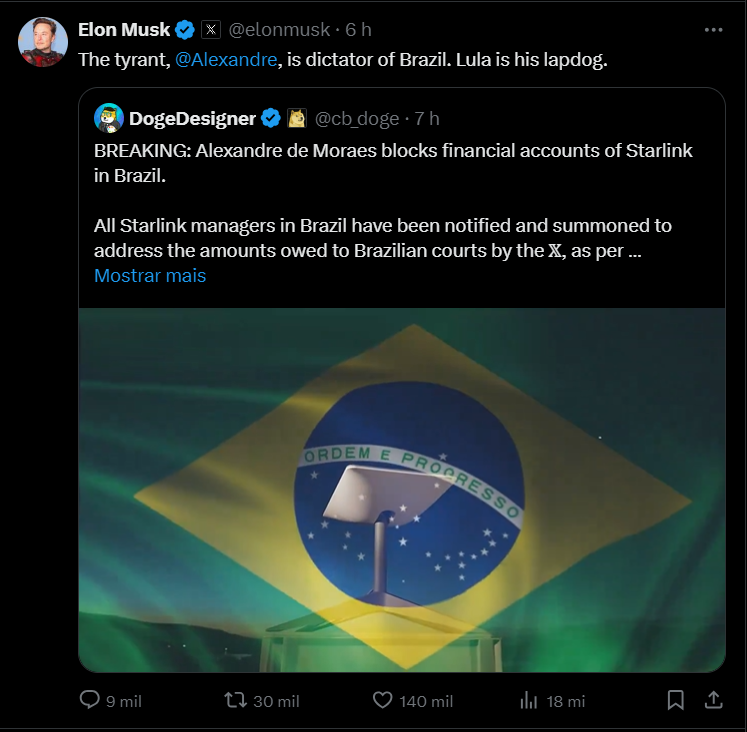Click the reply comment icon
747x732 pixels.
(x=90, y=700)
